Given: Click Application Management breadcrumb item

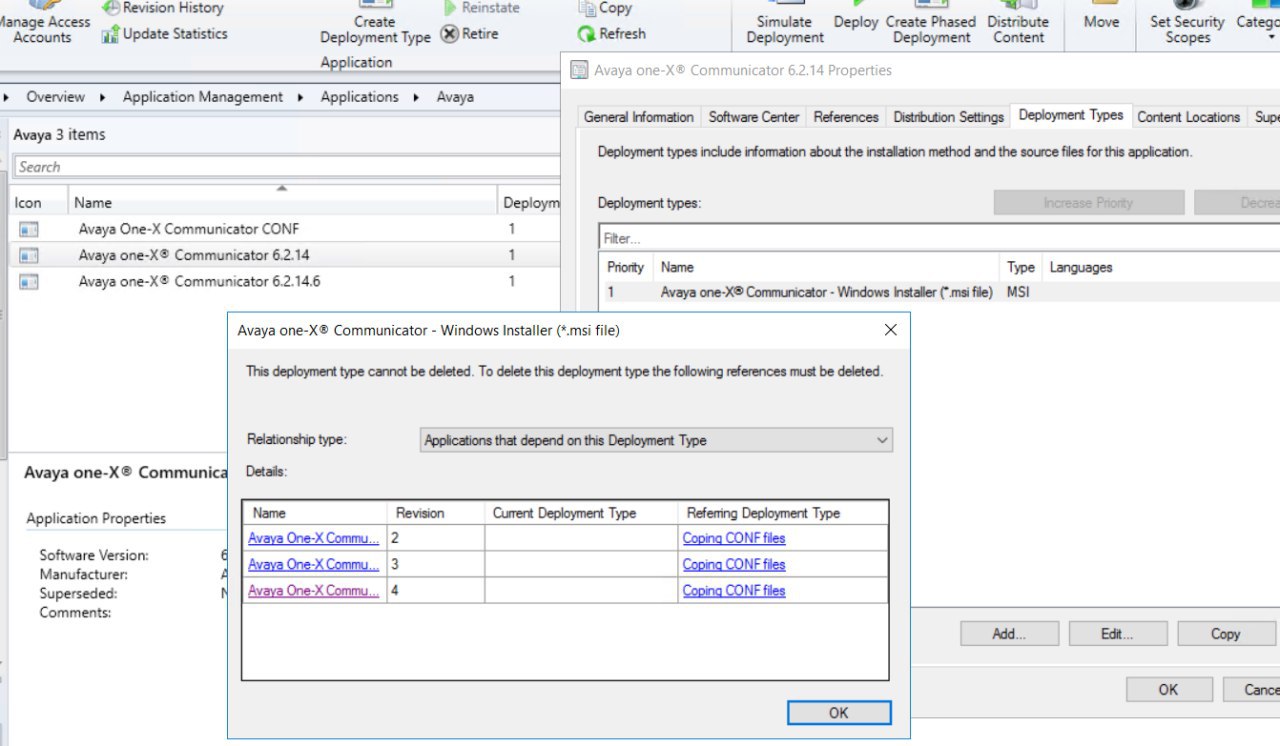Looking at the screenshot, I should click(203, 97).
